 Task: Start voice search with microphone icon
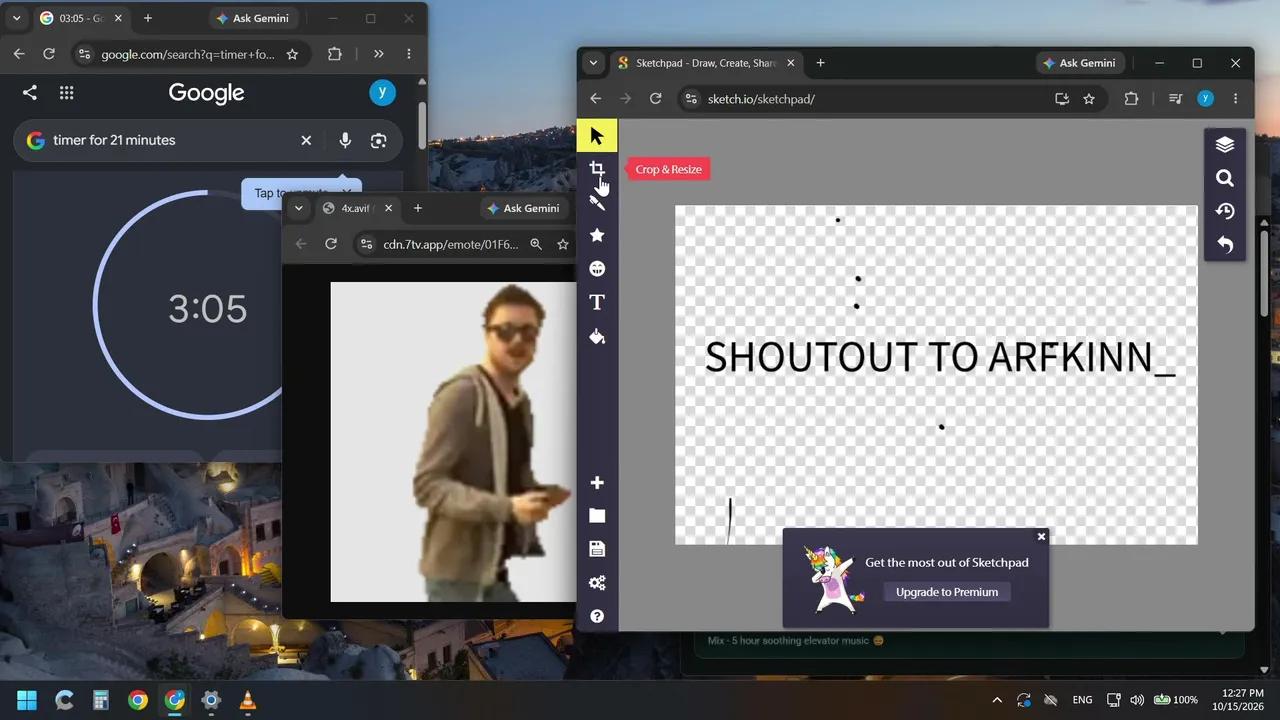point(345,141)
